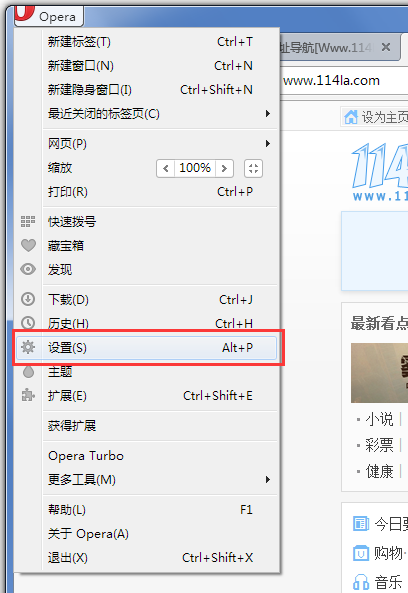Click the droplet icon next to 主题

(x=28, y=371)
